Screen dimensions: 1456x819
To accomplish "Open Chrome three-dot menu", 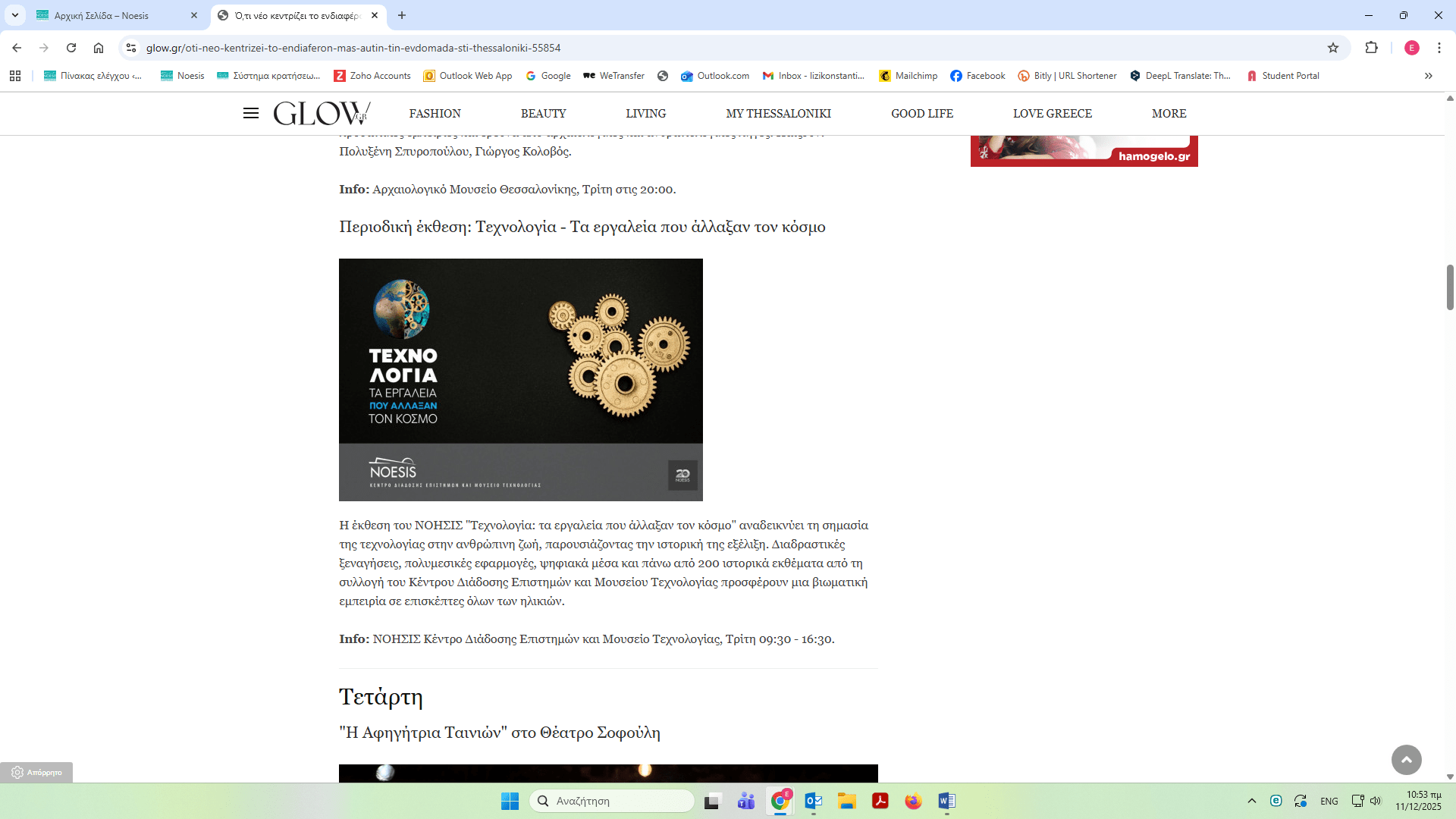I will pyautogui.click(x=1439, y=48).
